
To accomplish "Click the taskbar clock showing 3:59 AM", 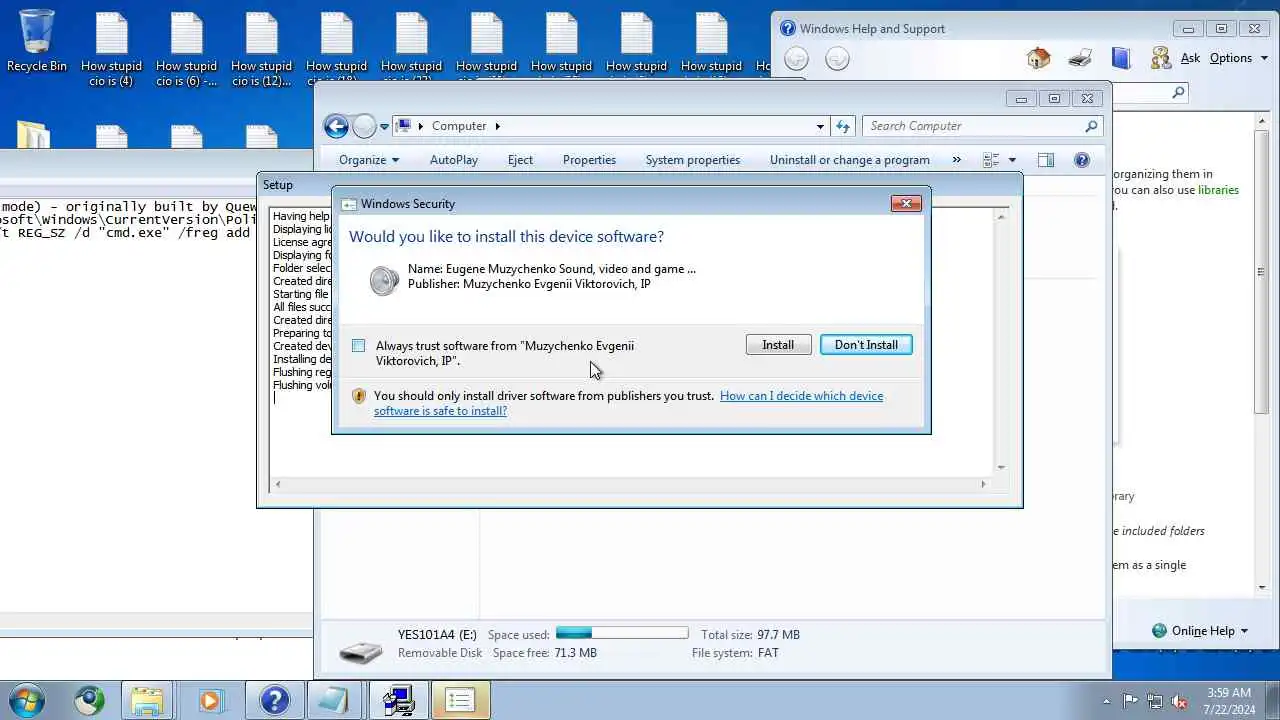I will tap(1229, 701).
